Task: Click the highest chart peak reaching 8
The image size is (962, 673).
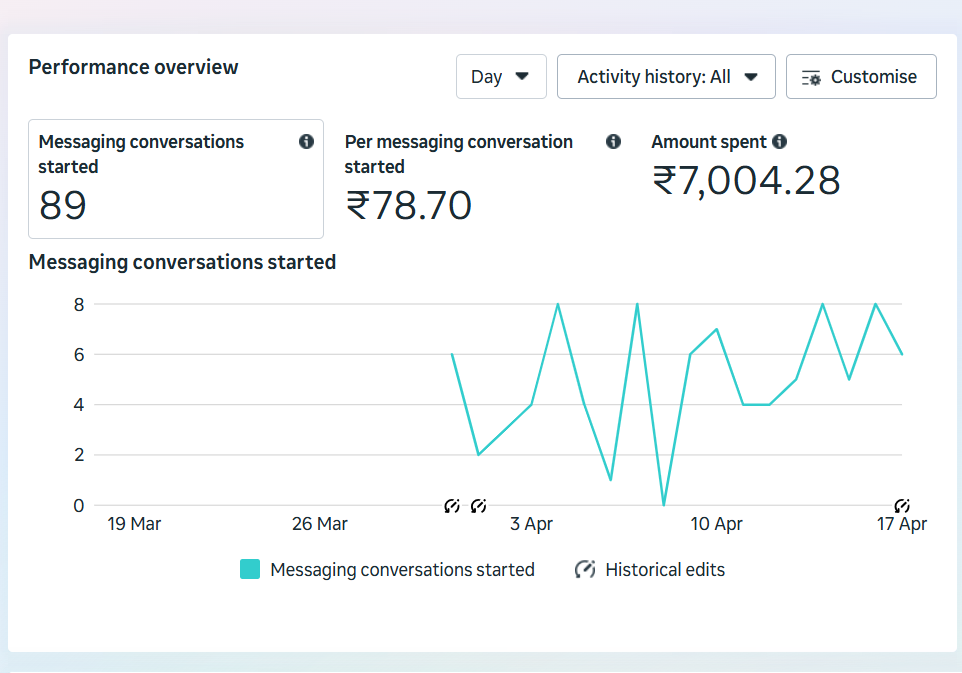Action: [557, 304]
